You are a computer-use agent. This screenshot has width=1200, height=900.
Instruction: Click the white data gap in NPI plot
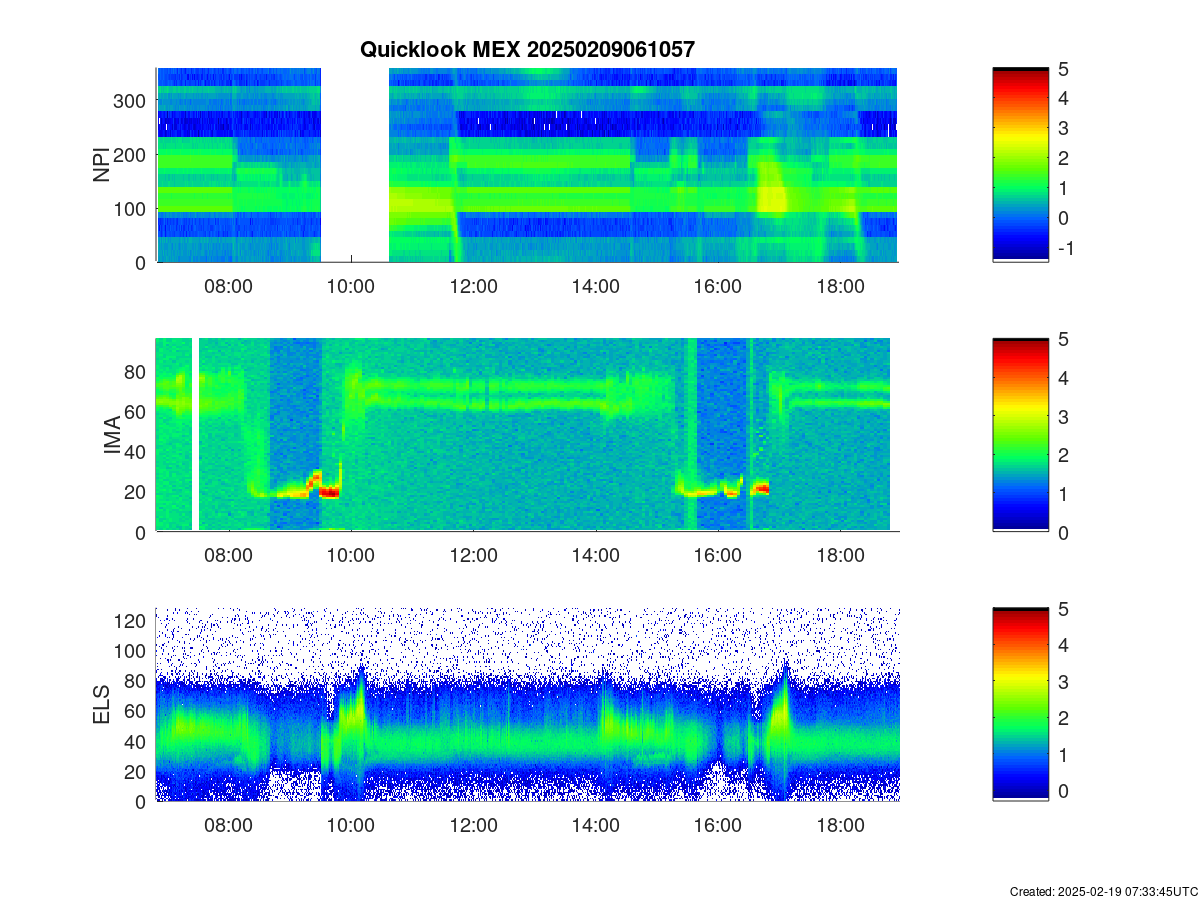pyautogui.click(x=355, y=165)
